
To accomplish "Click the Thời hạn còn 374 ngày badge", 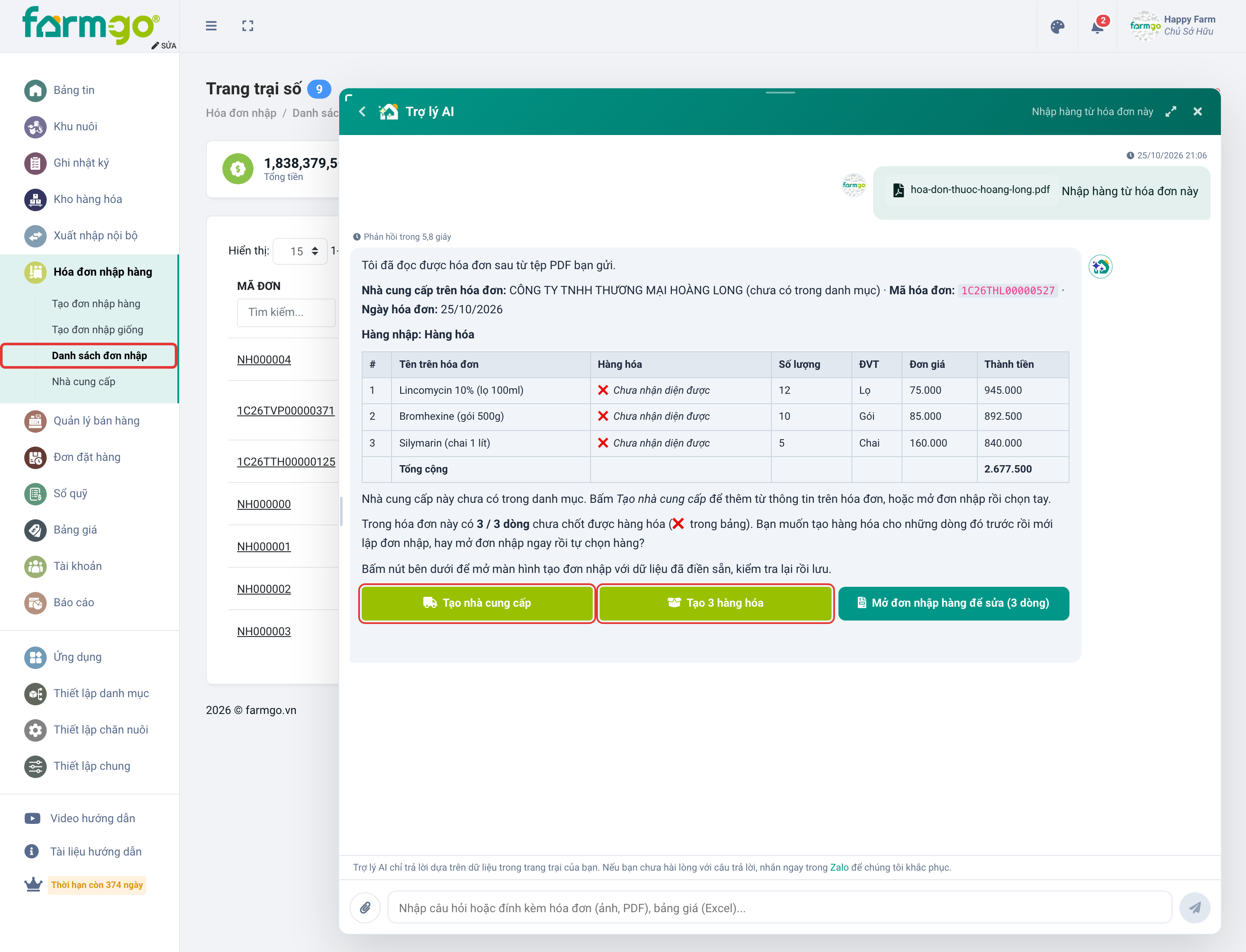I will pyautogui.click(x=96, y=884).
